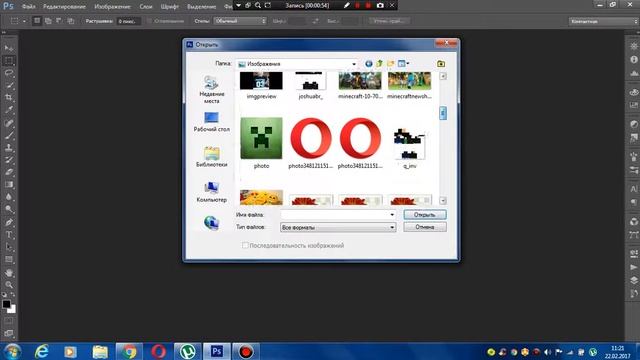Enable Subtract from selection mode
The height and width of the screenshot is (360, 640).
(x=59, y=21)
